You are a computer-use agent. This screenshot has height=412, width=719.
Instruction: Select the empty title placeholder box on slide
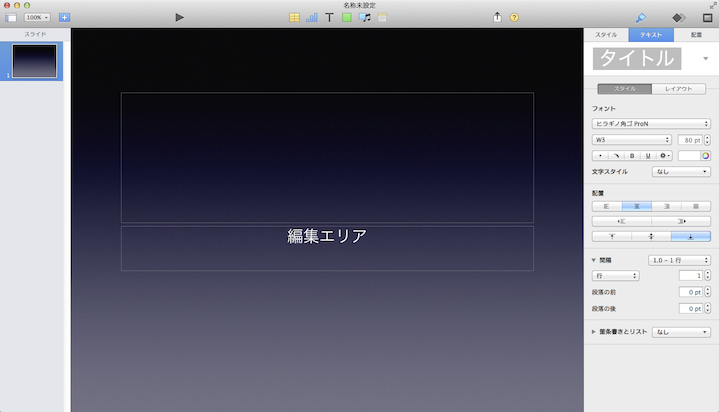(327, 158)
